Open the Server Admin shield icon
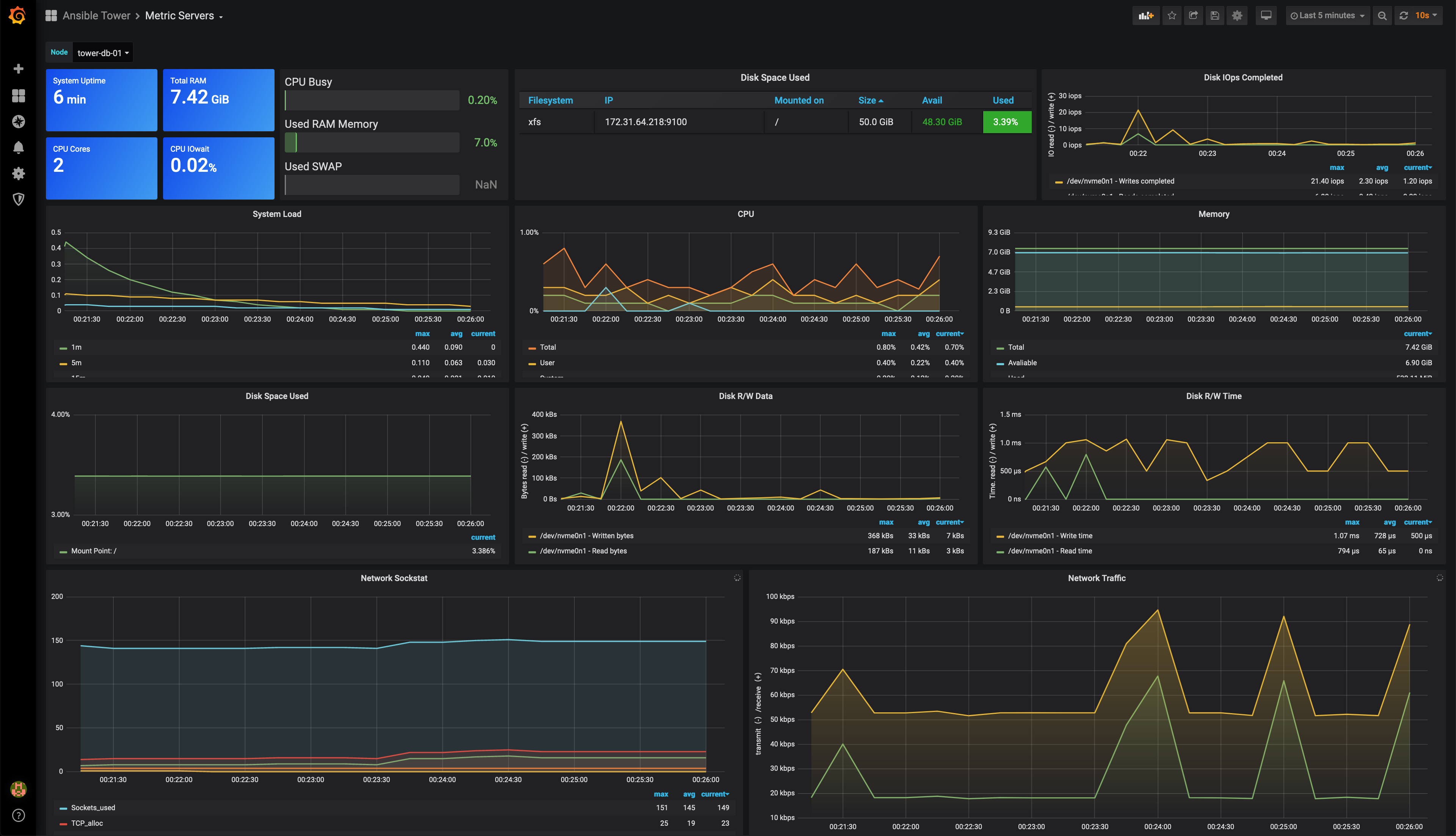This screenshot has height=836, width=1456. click(18, 199)
